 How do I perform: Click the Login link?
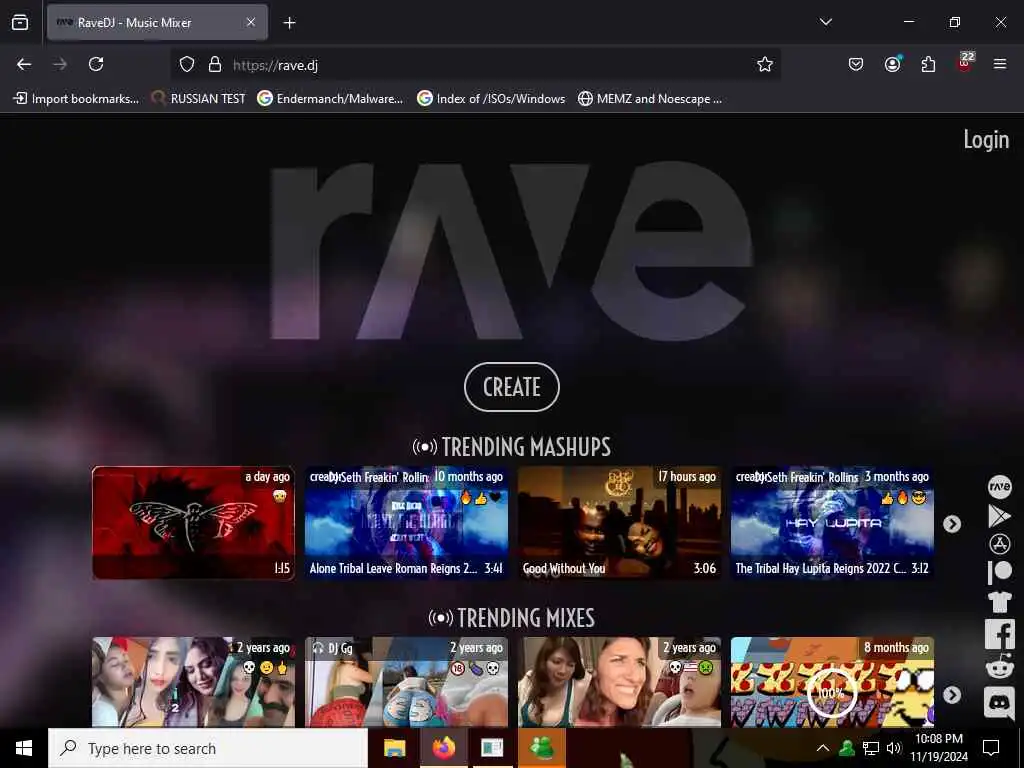click(986, 139)
